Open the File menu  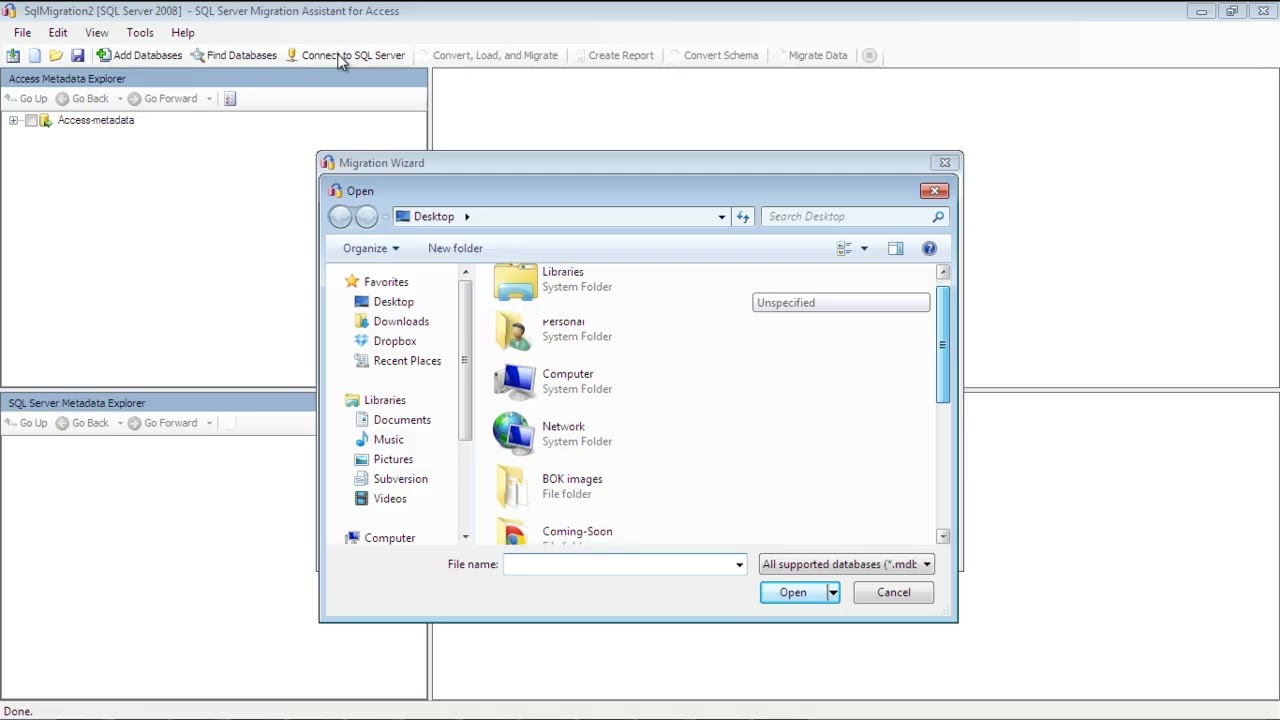22,32
